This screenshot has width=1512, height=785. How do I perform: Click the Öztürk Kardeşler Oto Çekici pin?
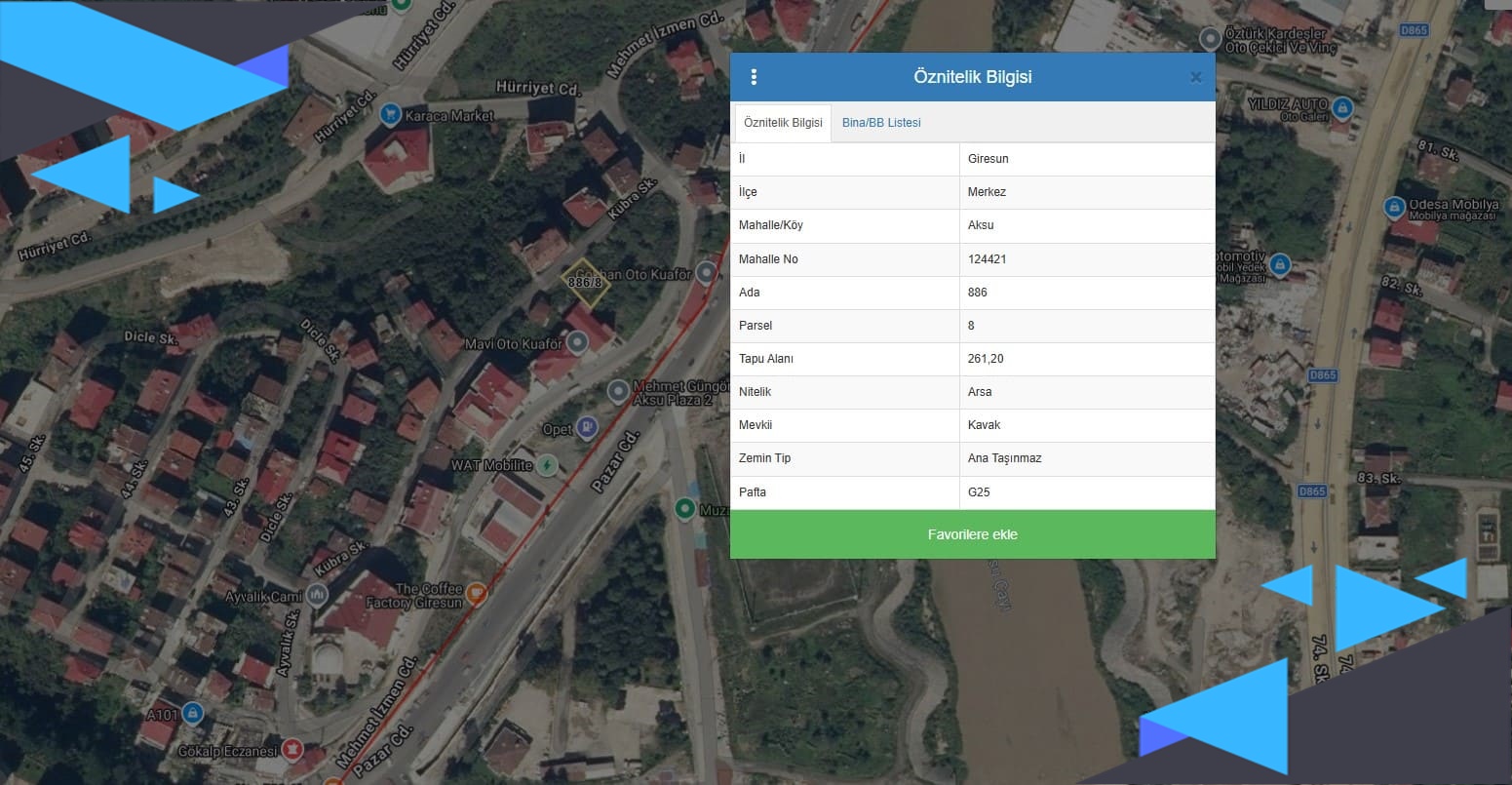click(x=1210, y=39)
